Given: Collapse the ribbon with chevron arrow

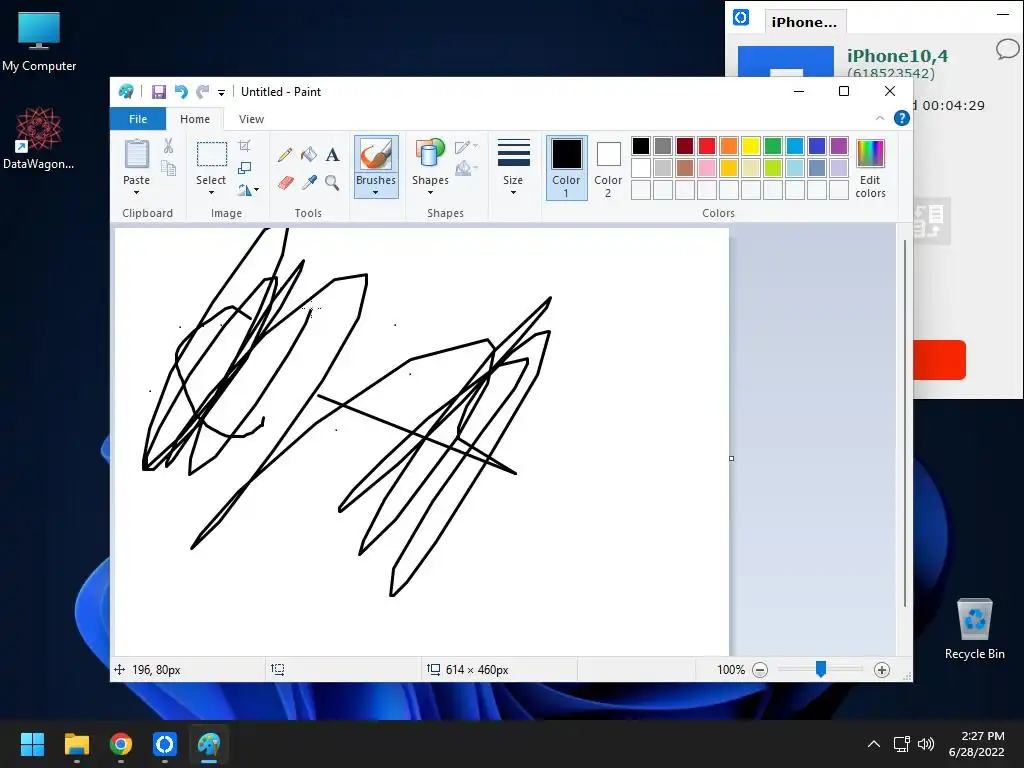Looking at the screenshot, I should (880, 118).
